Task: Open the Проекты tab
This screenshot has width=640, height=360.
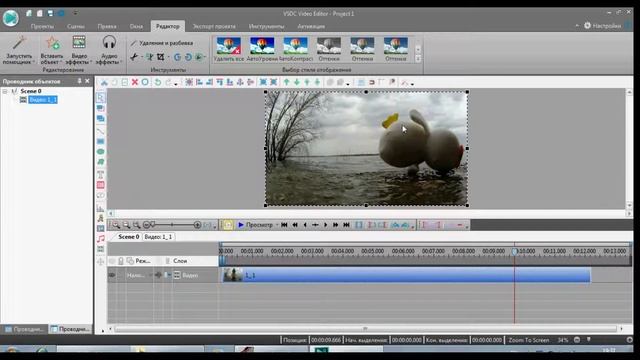Action: pos(42,26)
